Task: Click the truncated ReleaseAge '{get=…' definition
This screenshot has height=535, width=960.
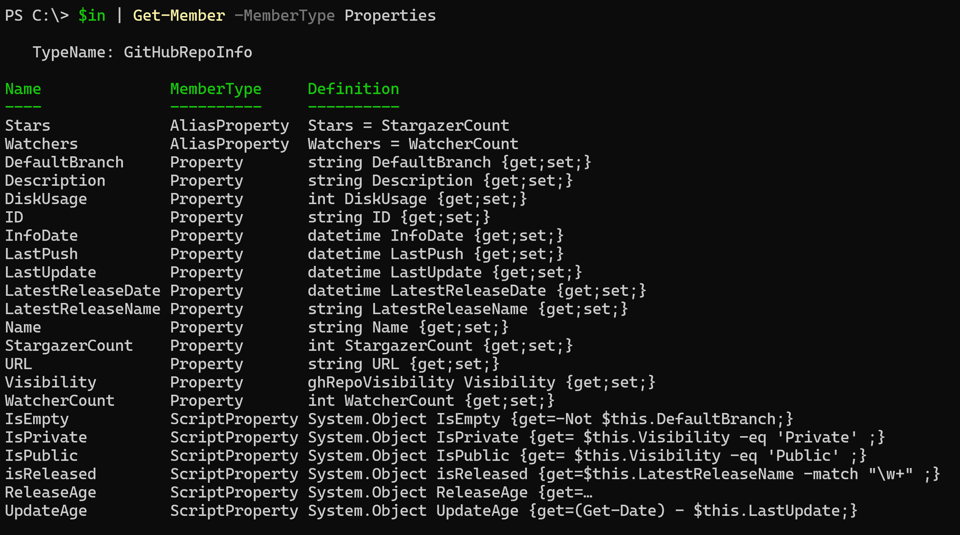Action: click(450, 493)
